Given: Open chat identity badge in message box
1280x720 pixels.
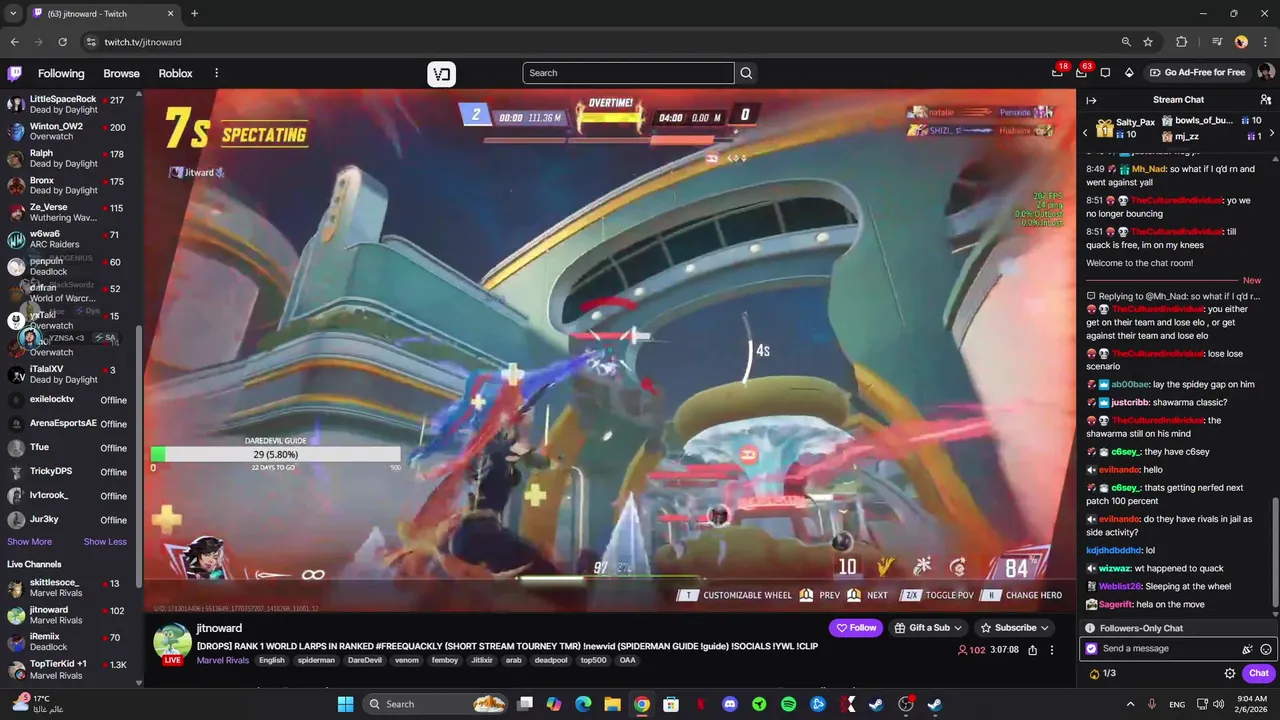Looking at the screenshot, I should point(1091,649).
